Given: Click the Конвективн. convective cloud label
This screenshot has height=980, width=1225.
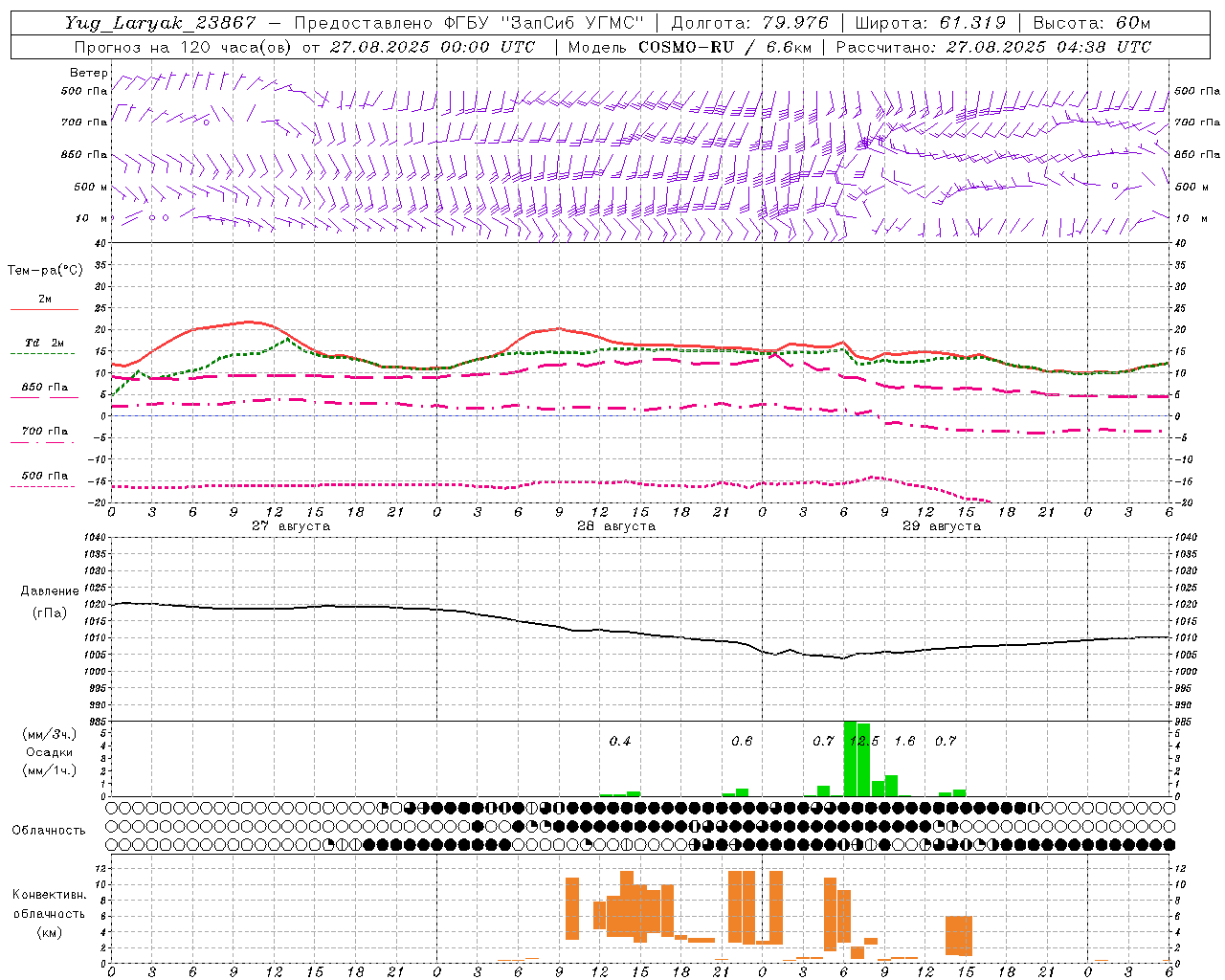Looking at the screenshot, I should (x=50, y=895).
